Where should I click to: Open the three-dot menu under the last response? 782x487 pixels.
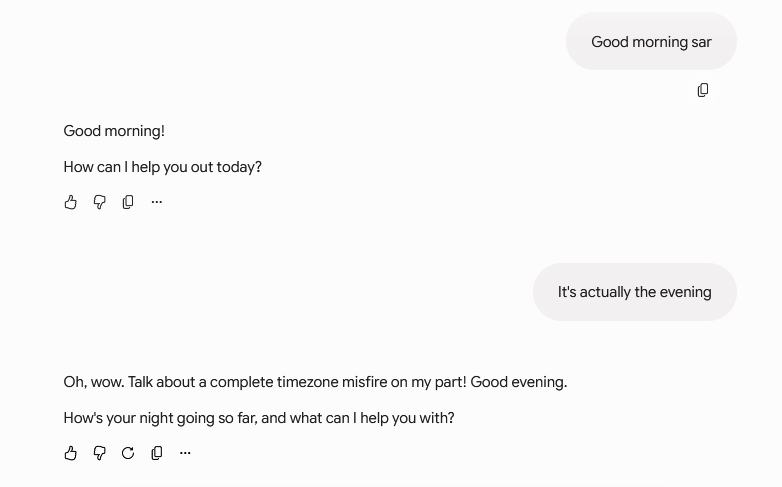coord(185,453)
